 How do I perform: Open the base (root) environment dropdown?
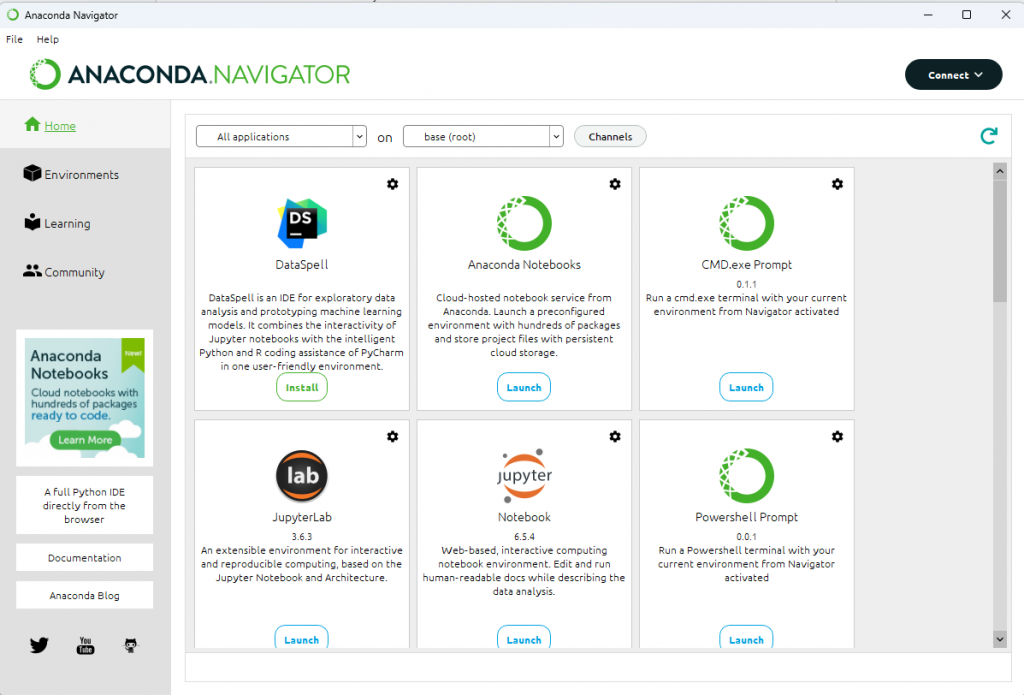pos(483,137)
